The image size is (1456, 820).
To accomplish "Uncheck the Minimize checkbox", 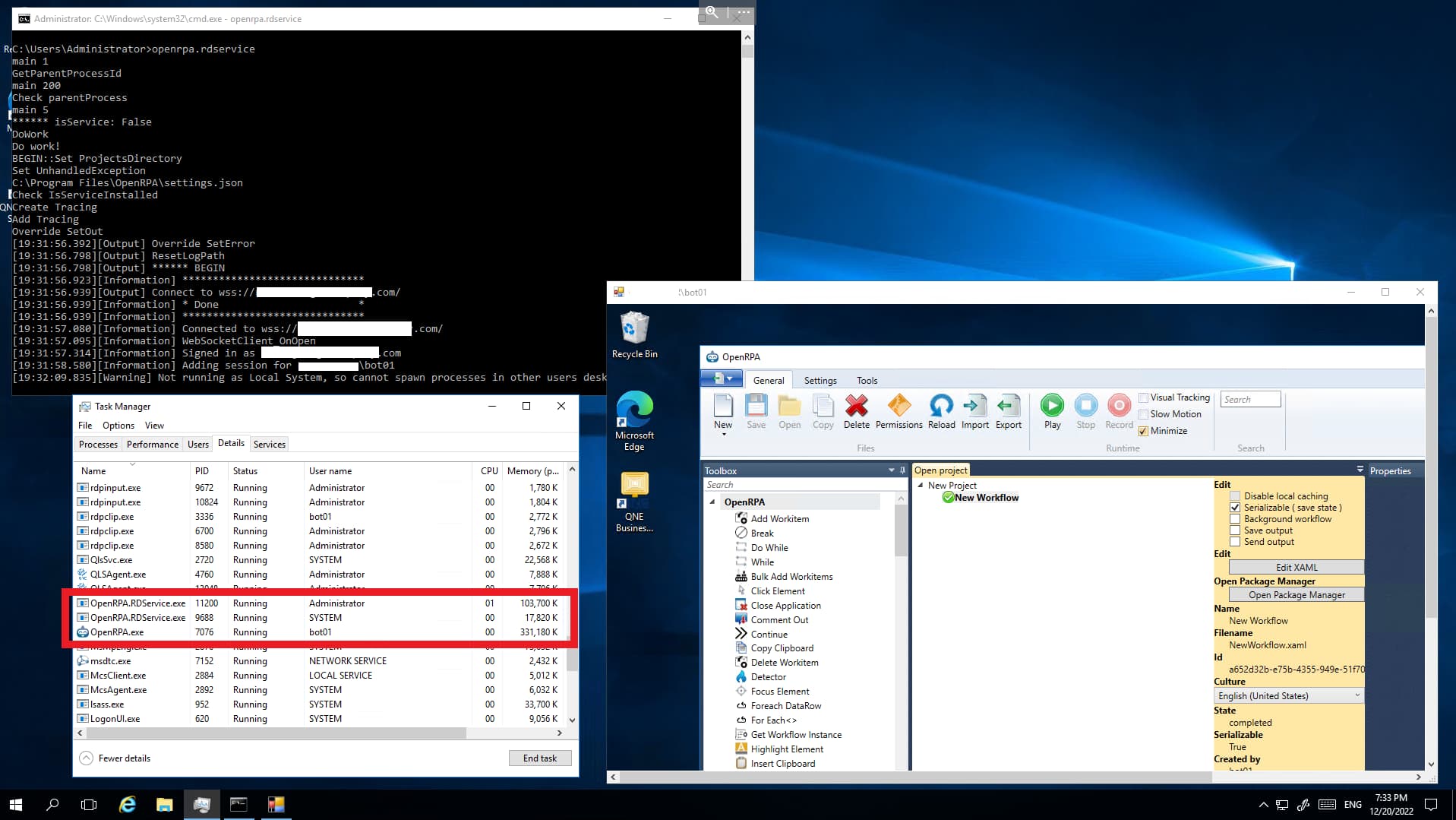I will (1143, 431).
